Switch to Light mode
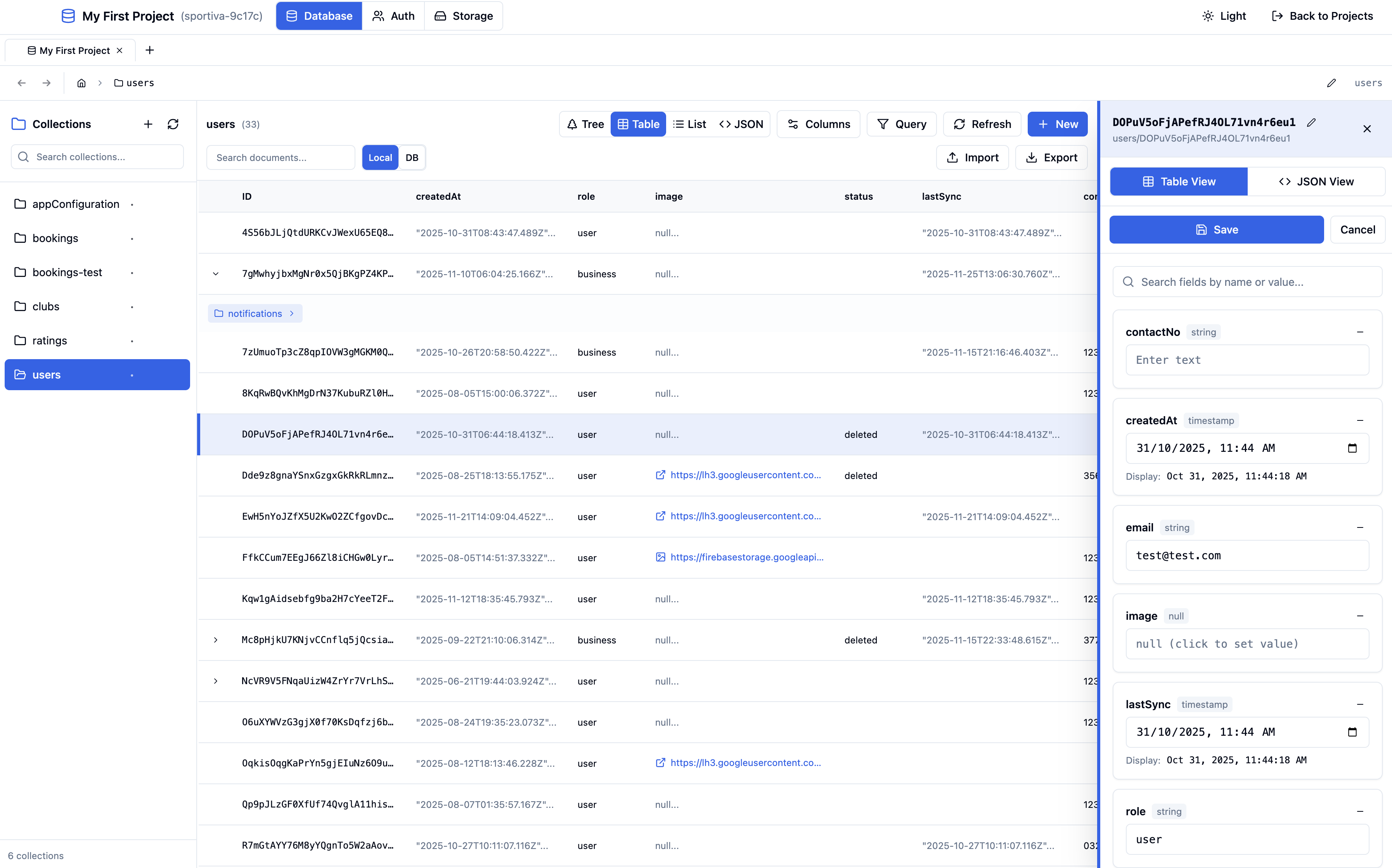1392x868 pixels. 1224,16
